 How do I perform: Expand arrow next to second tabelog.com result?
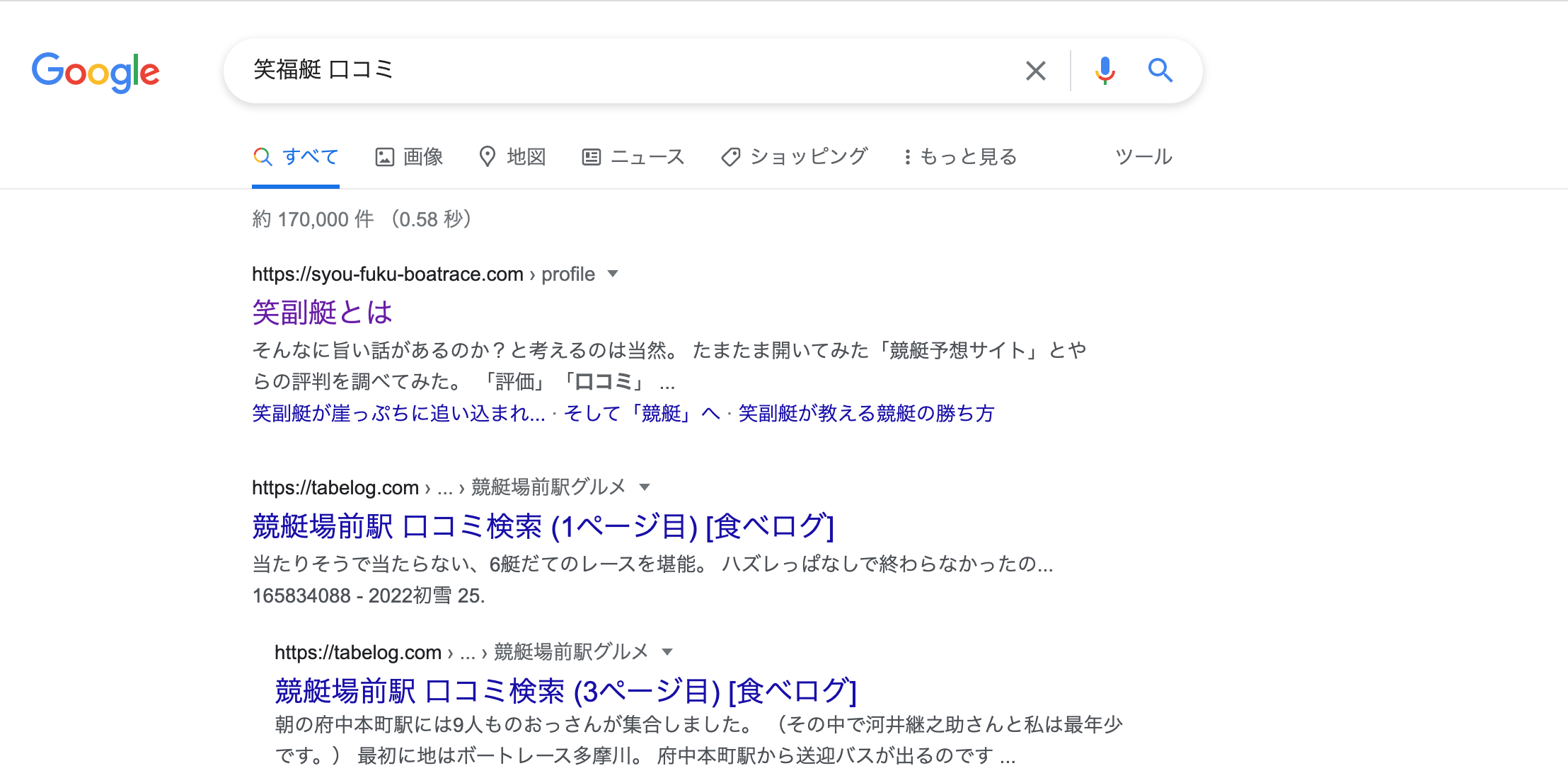pos(667,652)
